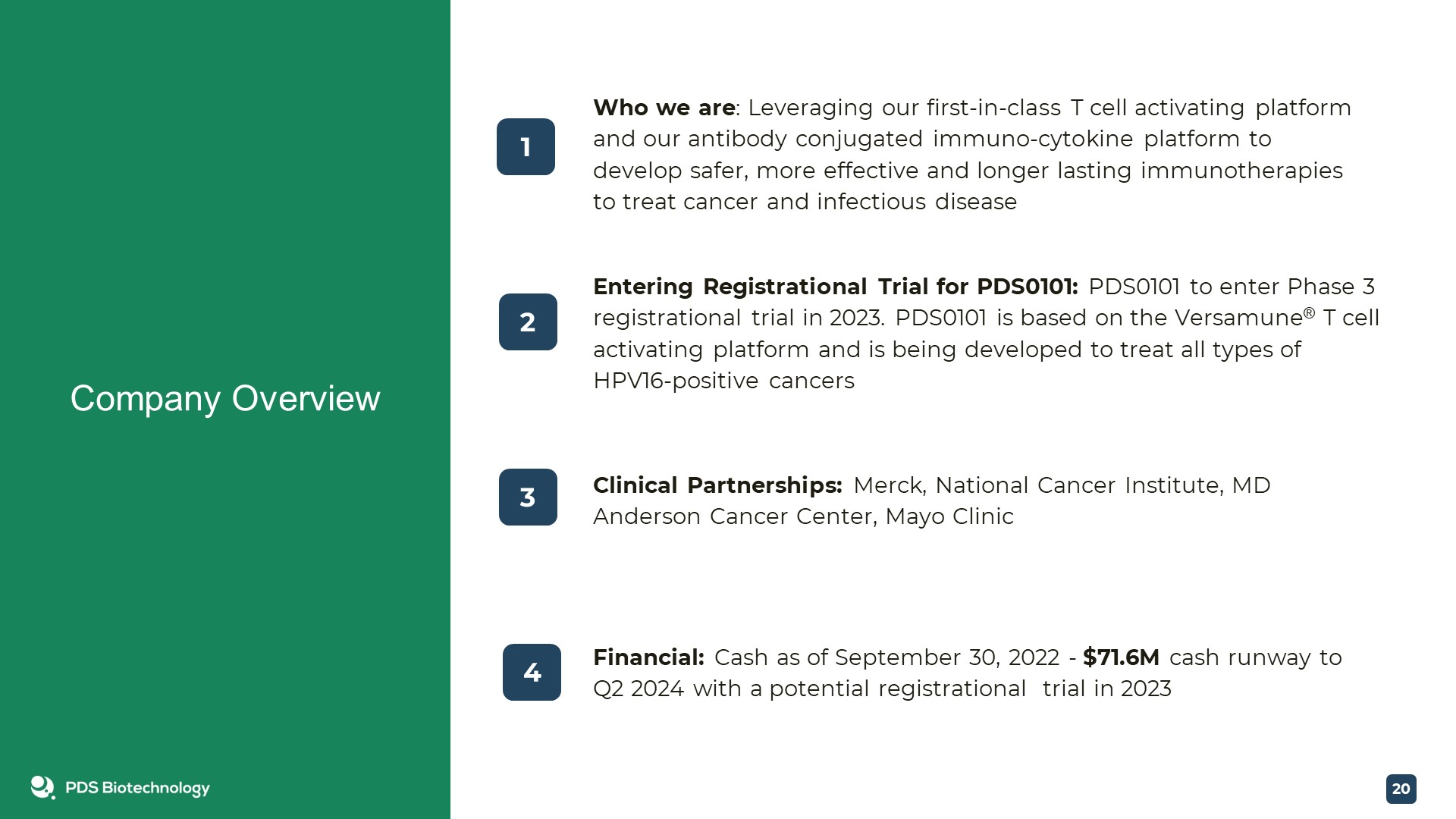The width and height of the screenshot is (1456, 819).
Task: Click the PDS Biotechnology brand text
Action: coord(137,788)
